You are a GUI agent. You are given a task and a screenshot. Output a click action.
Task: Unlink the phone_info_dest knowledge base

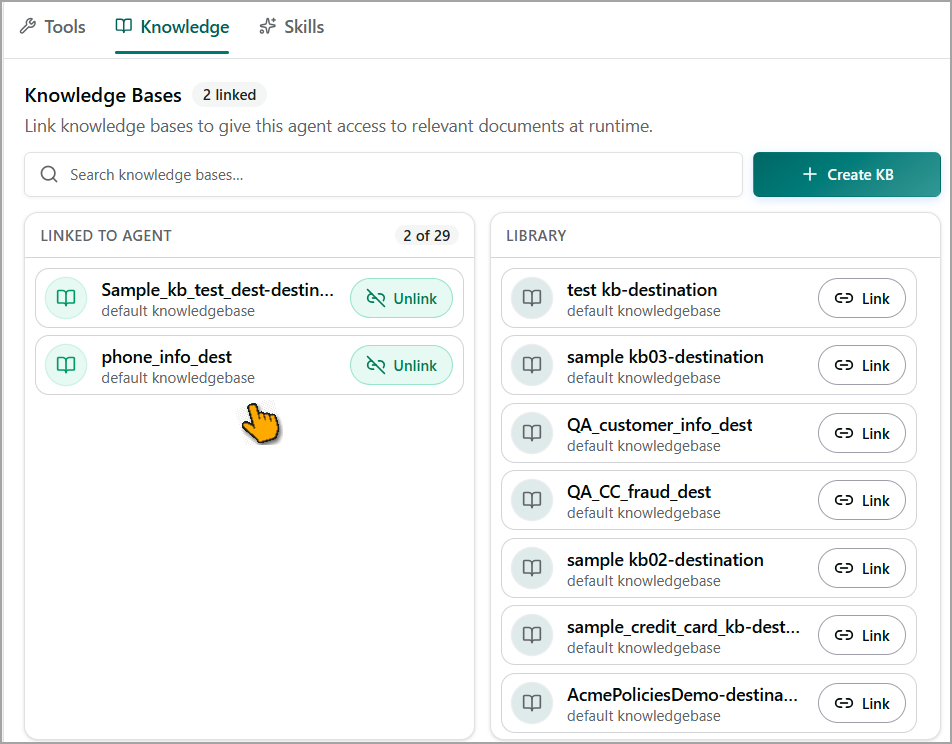[x=401, y=365]
